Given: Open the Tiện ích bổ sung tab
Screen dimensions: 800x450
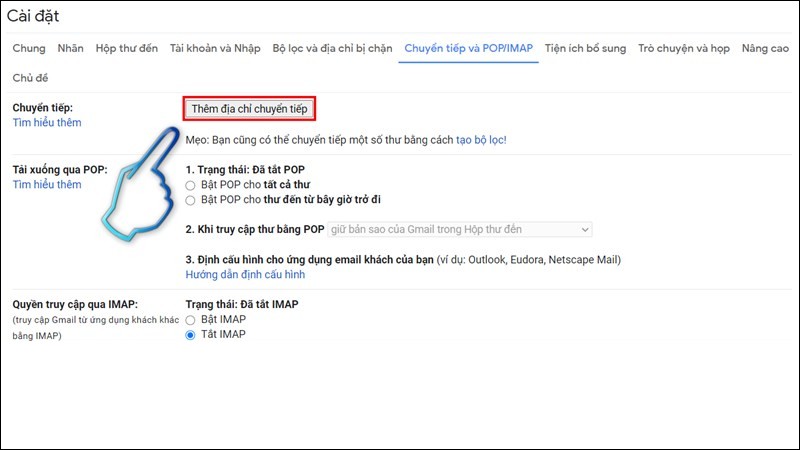Looking at the screenshot, I should (x=586, y=47).
